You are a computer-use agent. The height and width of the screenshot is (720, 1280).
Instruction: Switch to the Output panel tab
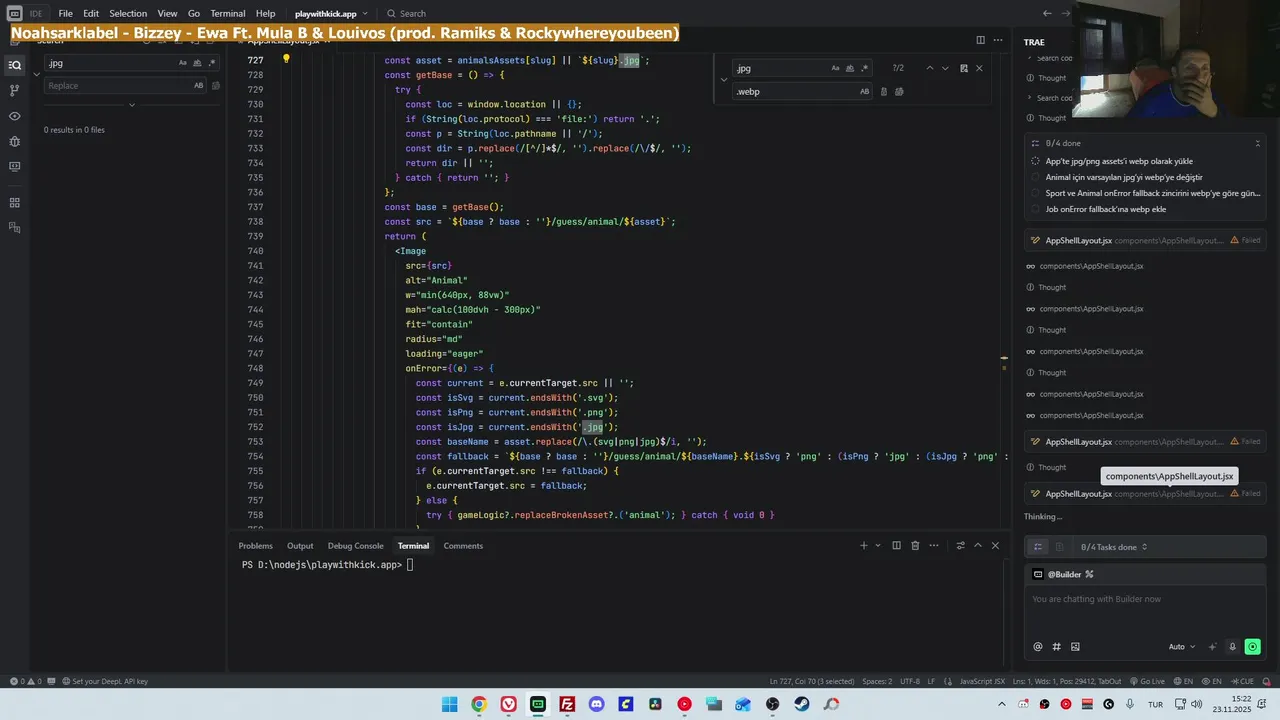pyautogui.click(x=300, y=546)
